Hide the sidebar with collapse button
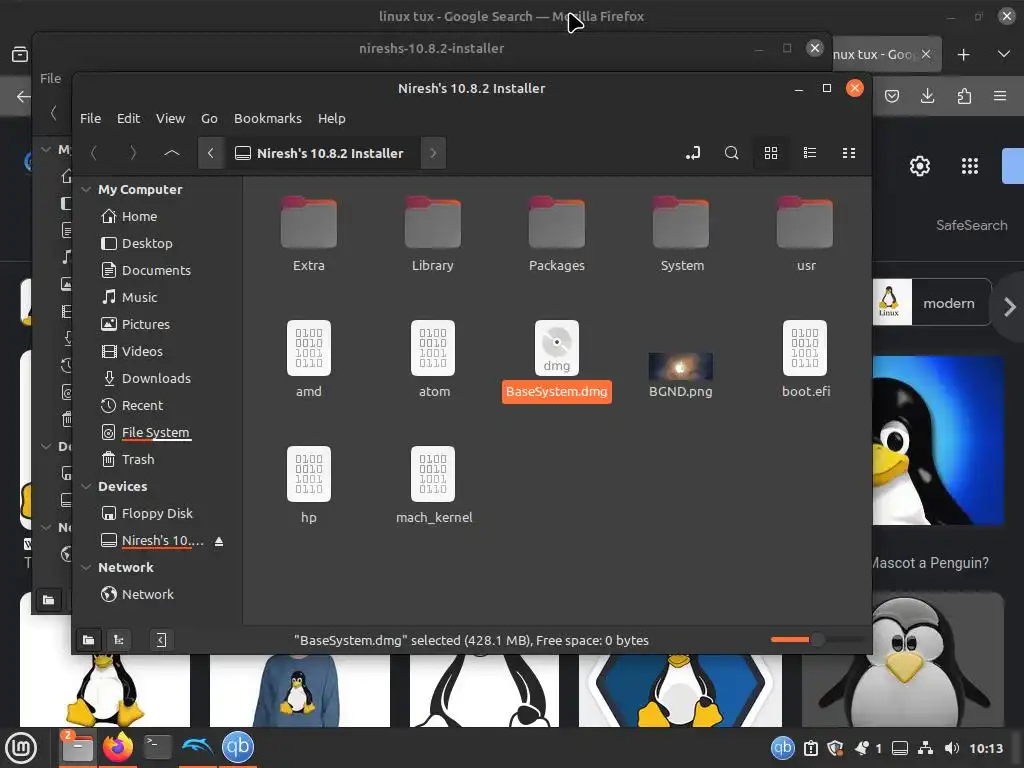Image resolution: width=1024 pixels, height=768 pixels. (161, 640)
